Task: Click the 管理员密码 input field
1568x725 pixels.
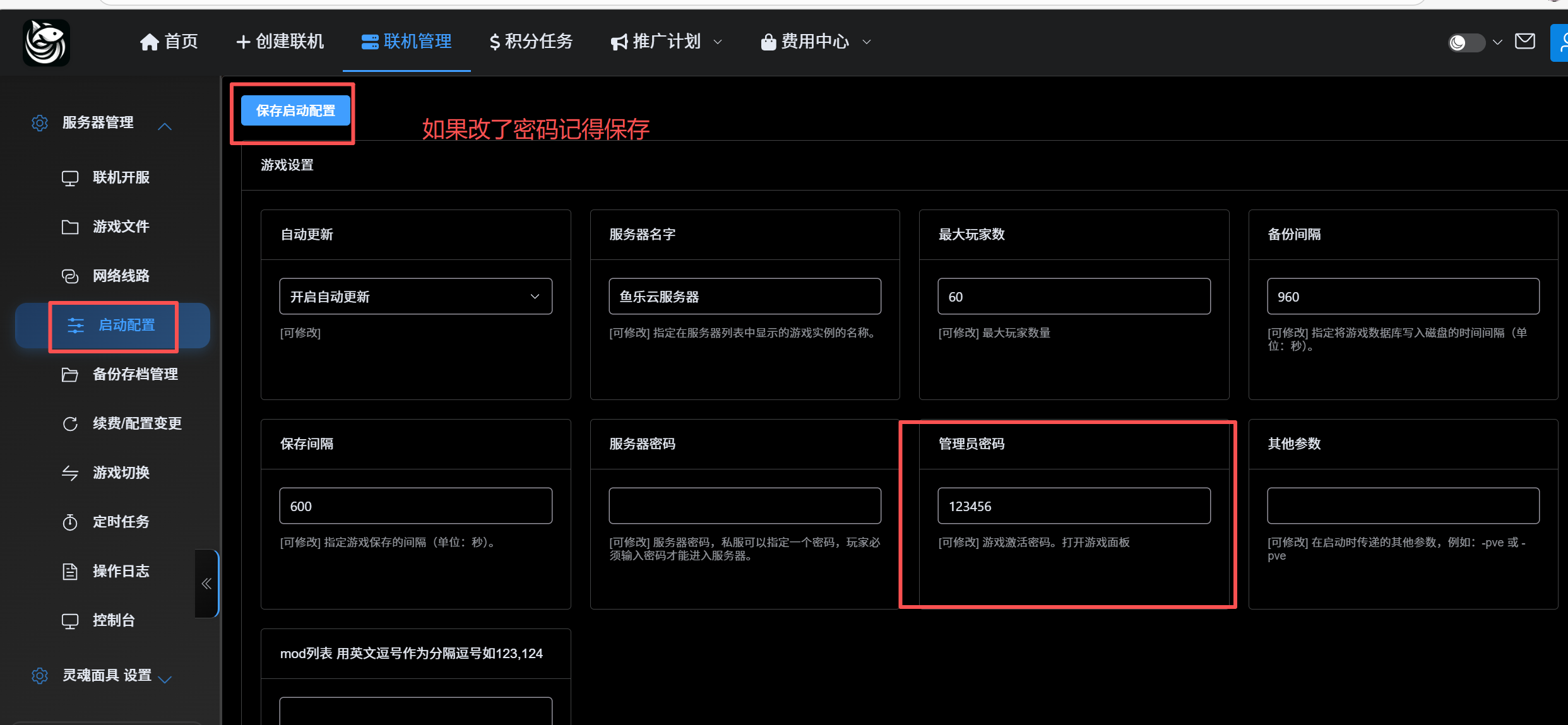Action: click(1073, 506)
